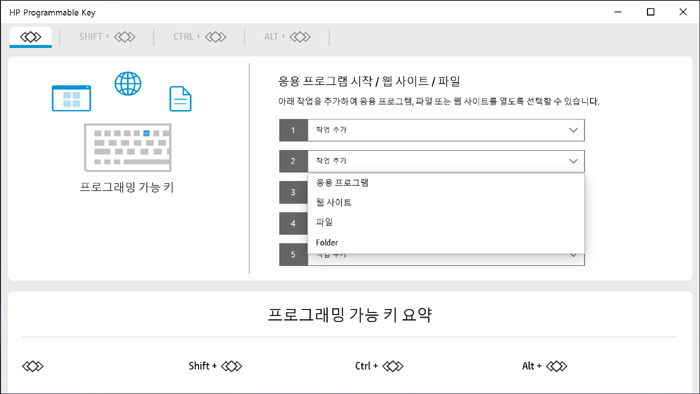700x394 pixels.
Task: Close the HP Programmable Key window
Action: (x=683, y=12)
